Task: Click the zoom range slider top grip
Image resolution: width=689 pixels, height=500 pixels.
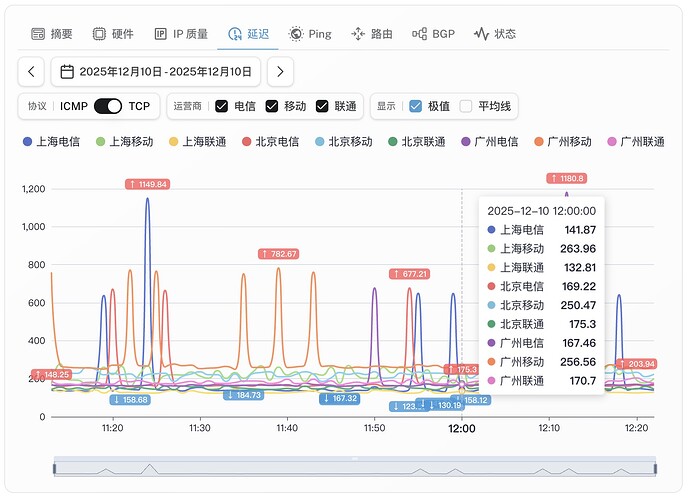Action: coord(355,459)
